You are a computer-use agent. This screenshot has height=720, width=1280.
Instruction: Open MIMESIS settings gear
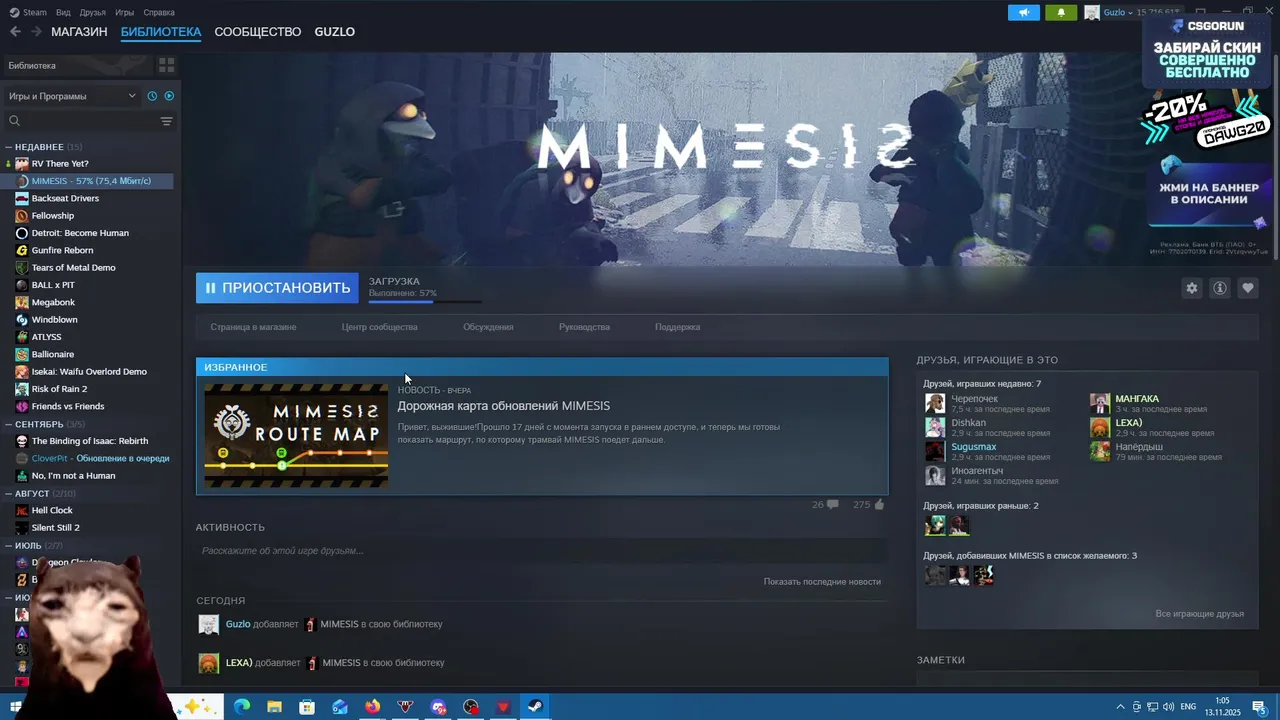pyautogui.click(x=1191, y=288)
